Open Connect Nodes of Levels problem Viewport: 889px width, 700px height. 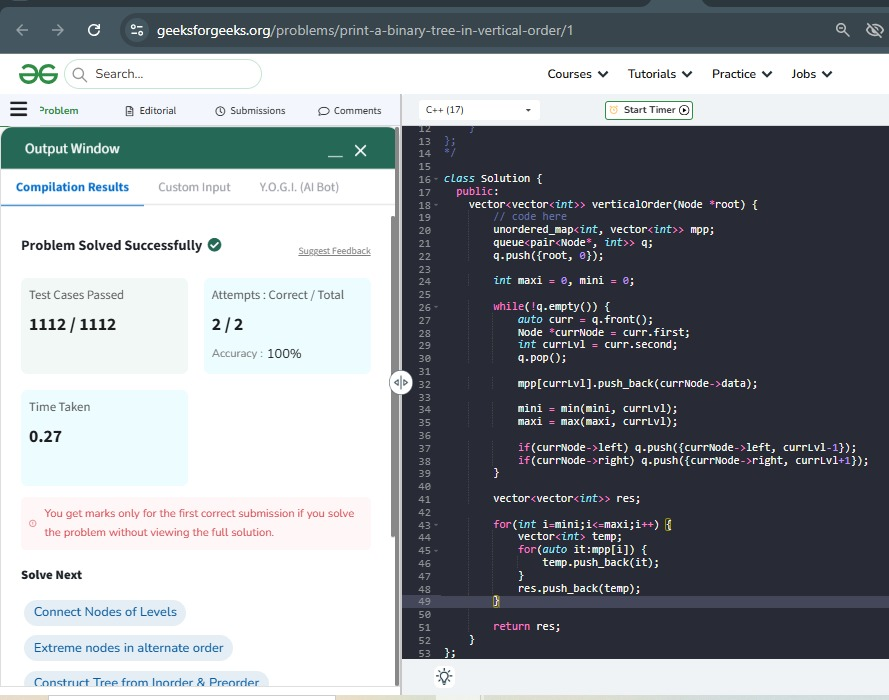click(105, 612)
